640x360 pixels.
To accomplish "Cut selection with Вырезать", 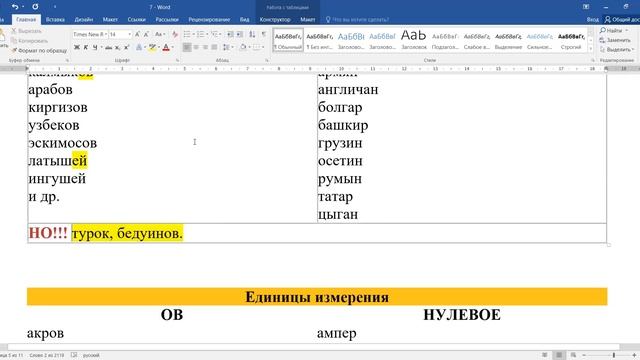I will coord(27,31).
